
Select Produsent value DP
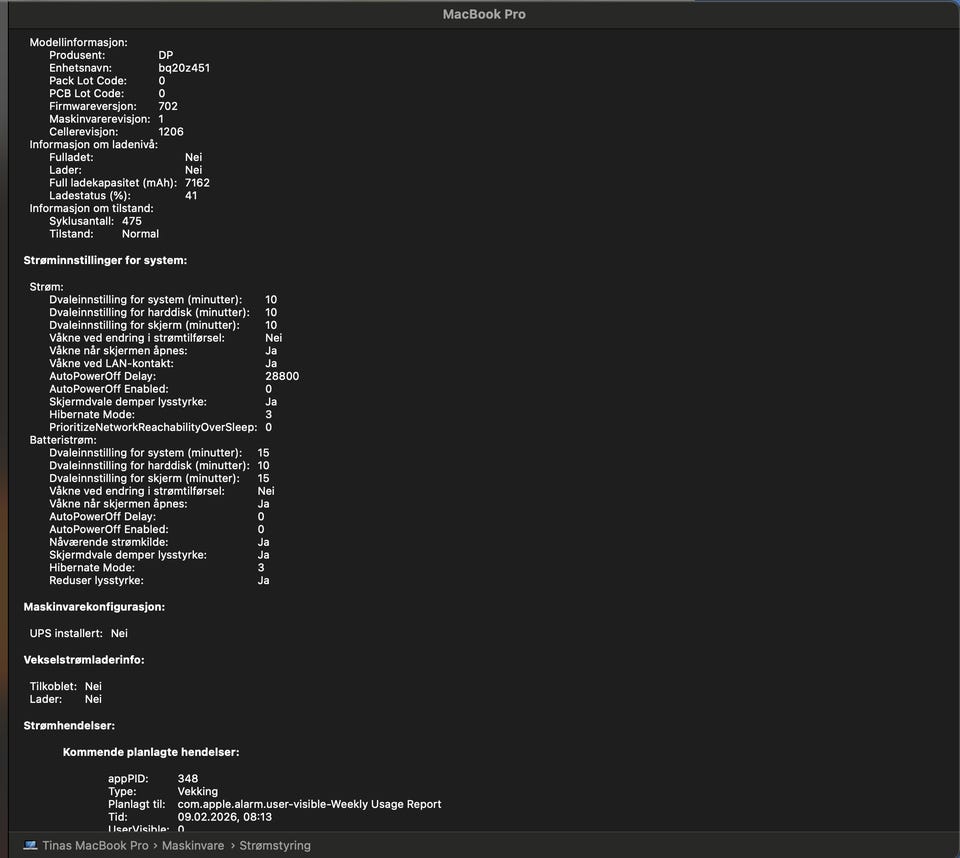165,55
